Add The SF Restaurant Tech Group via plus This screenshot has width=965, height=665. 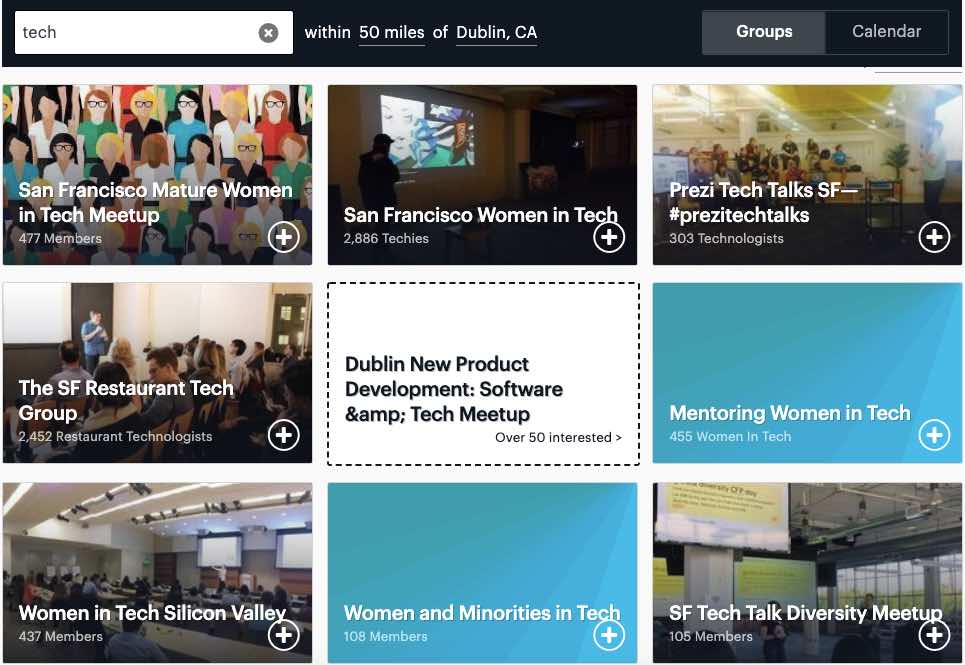284,436
